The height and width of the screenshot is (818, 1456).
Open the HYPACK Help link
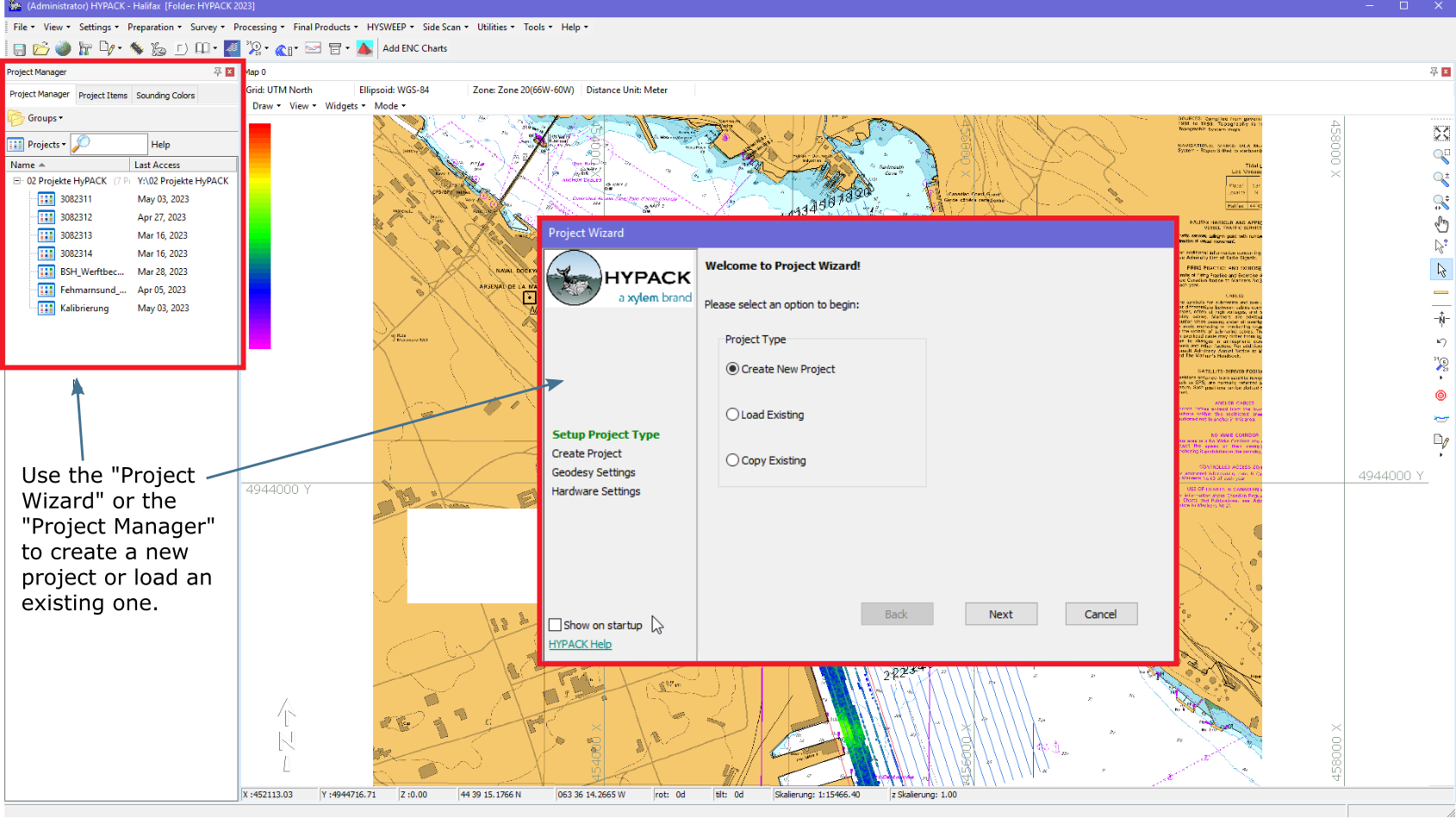point(580,644)
